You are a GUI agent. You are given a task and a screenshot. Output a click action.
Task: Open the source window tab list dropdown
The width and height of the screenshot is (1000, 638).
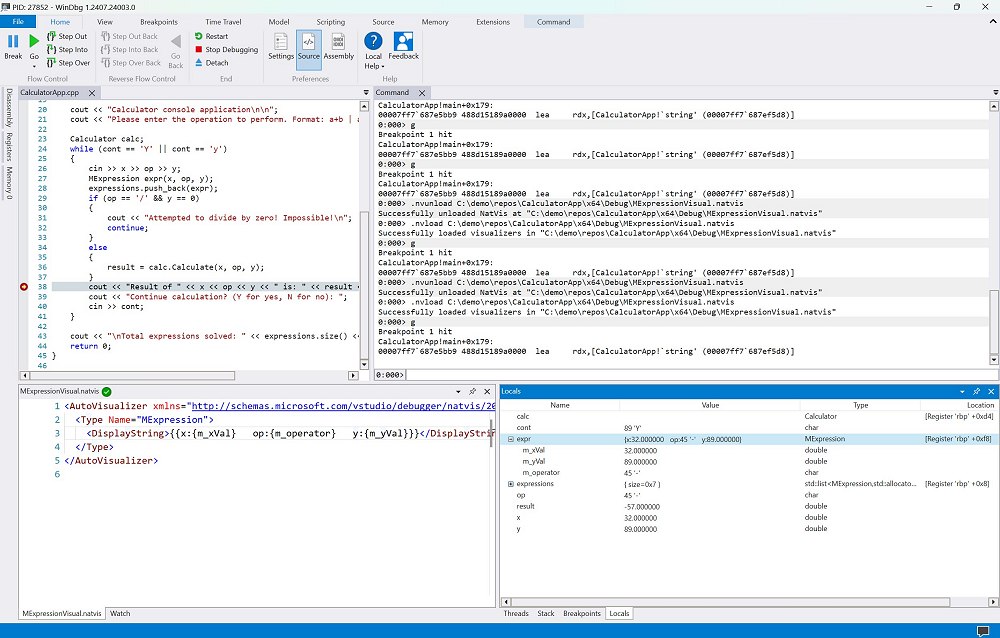(366, 93)
